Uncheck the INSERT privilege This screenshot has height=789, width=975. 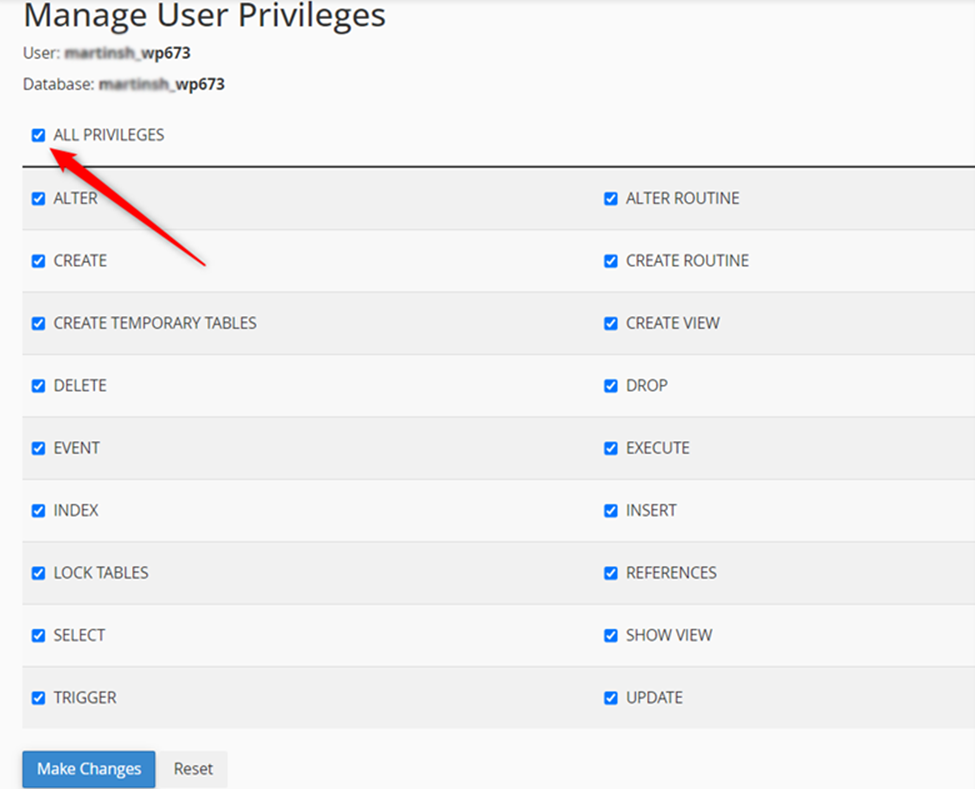(610, 510)
